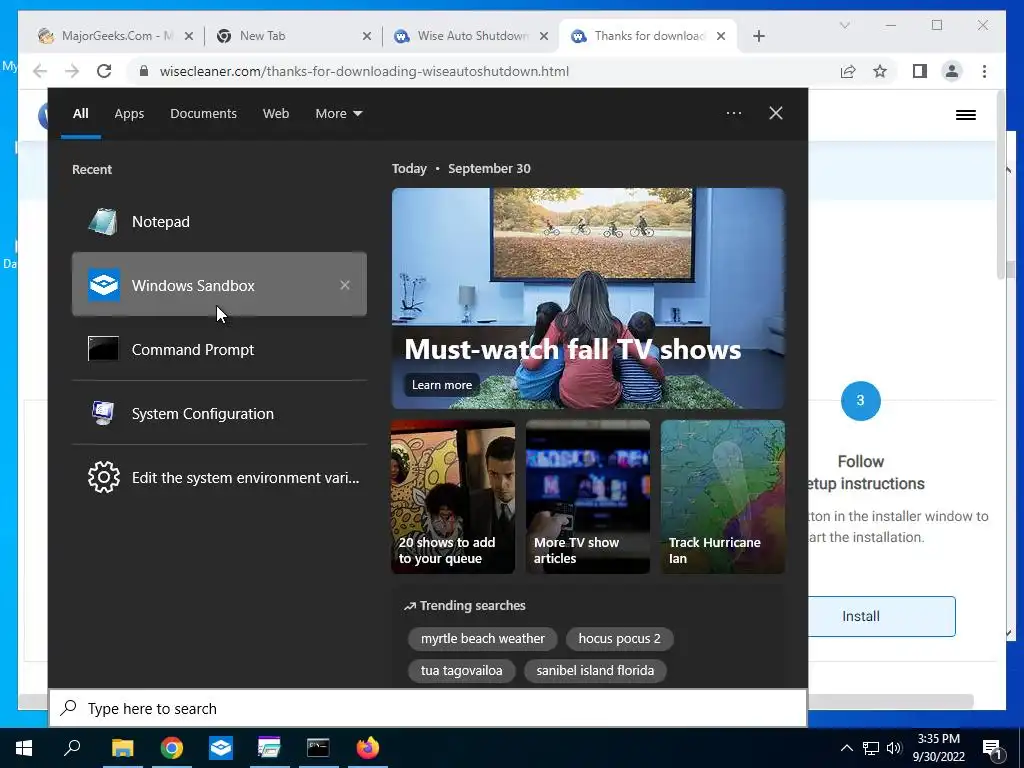Open search panel options ellipsis menu
Viewport: 1024px width, 768px height.
pyautogui.click(x=733, y=113)
